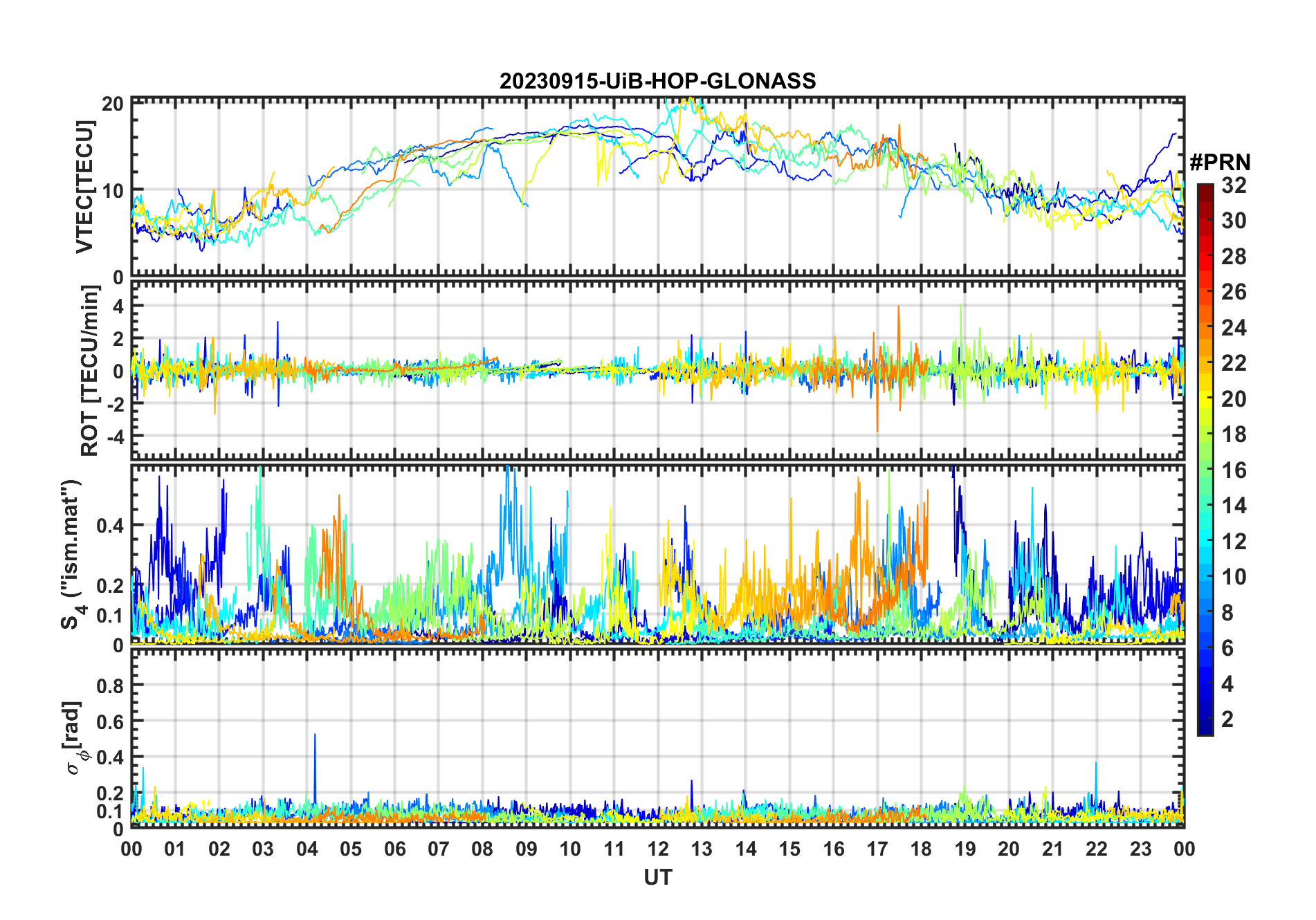Click colorbar tick label 16
Viewport: 1316px width, 920px height.
pos(1234,470)
